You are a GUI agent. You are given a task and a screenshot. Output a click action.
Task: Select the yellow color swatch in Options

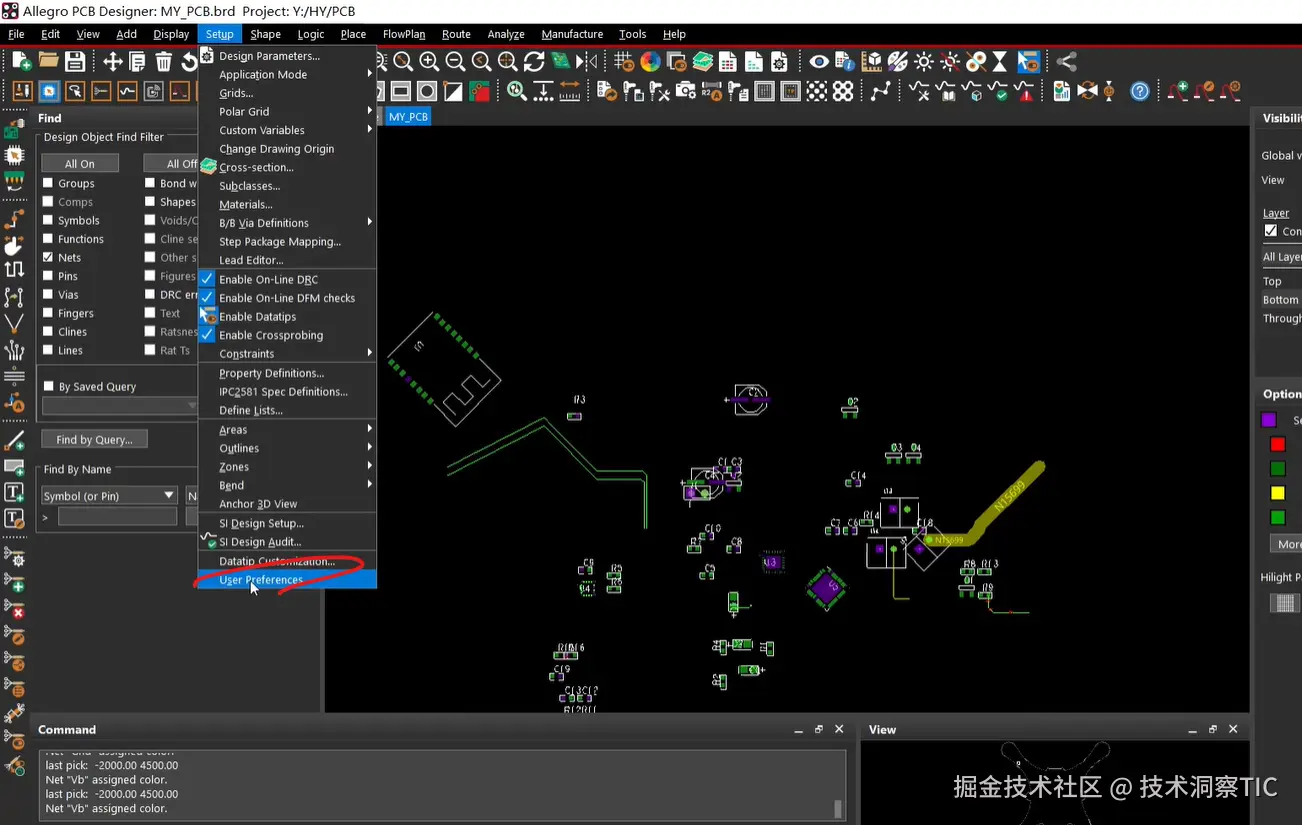click(1277, 493)
